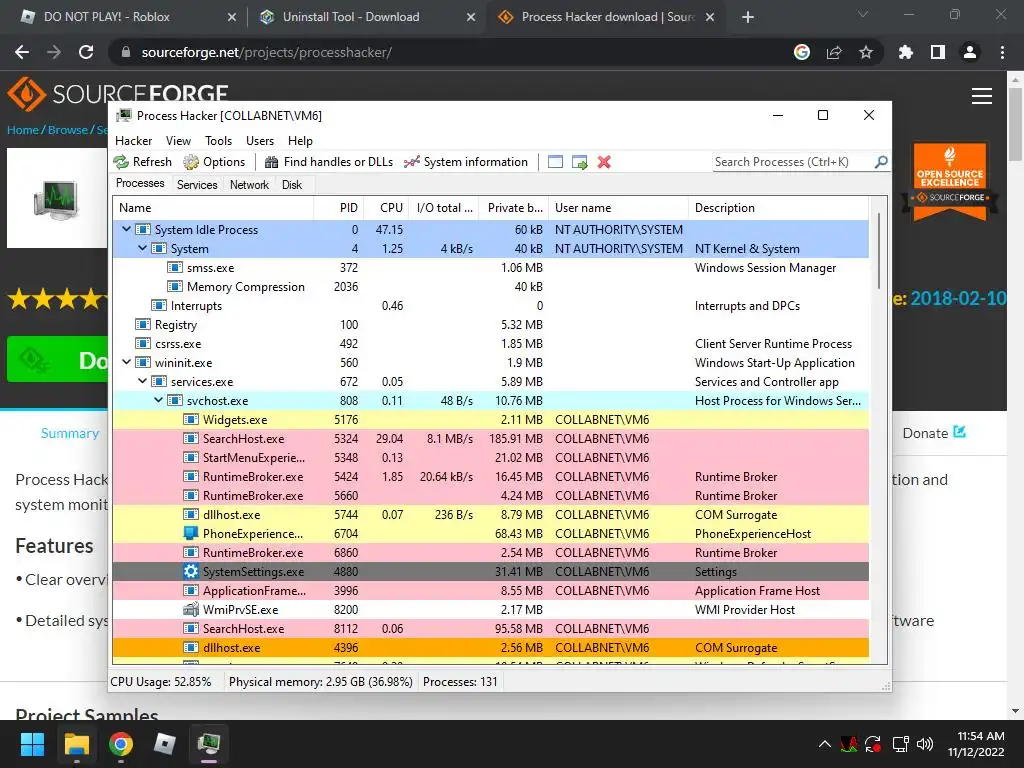Open Roblox from the taskbar
Image resolution: width=1024 pixels, height=768 pixels.
(165, 744)
